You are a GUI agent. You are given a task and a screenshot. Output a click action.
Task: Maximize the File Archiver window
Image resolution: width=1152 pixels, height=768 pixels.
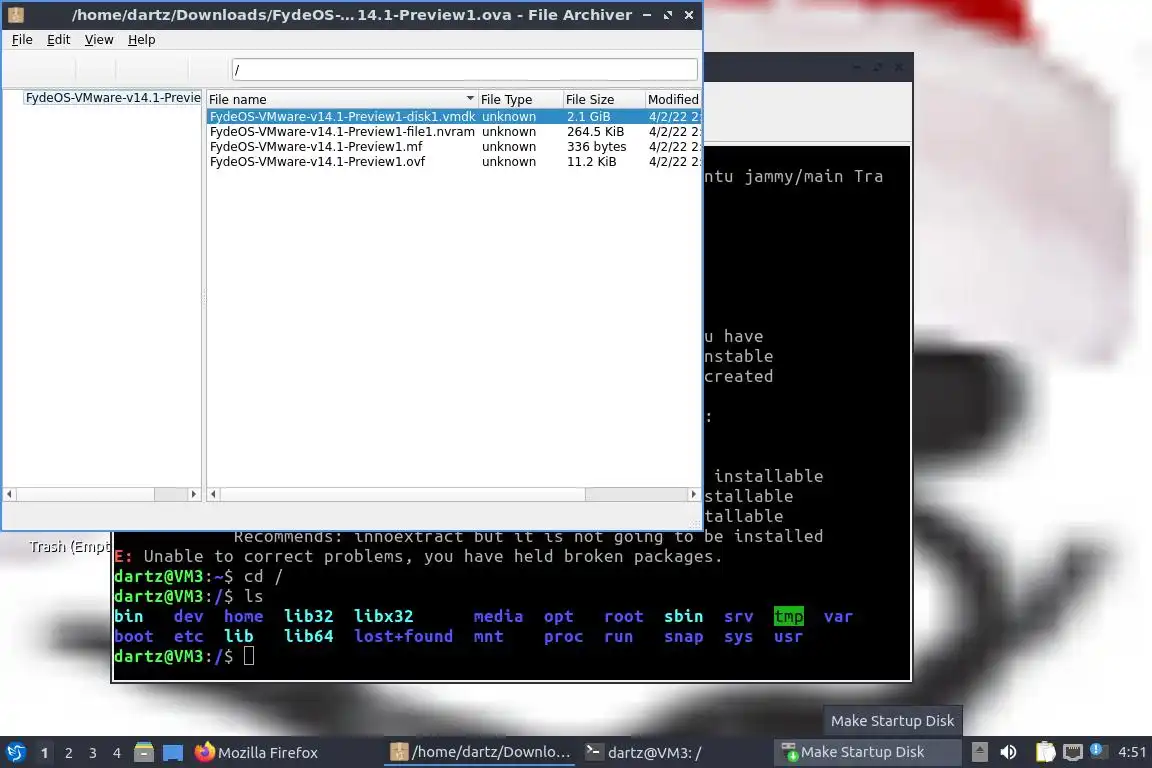click(668, 15)
